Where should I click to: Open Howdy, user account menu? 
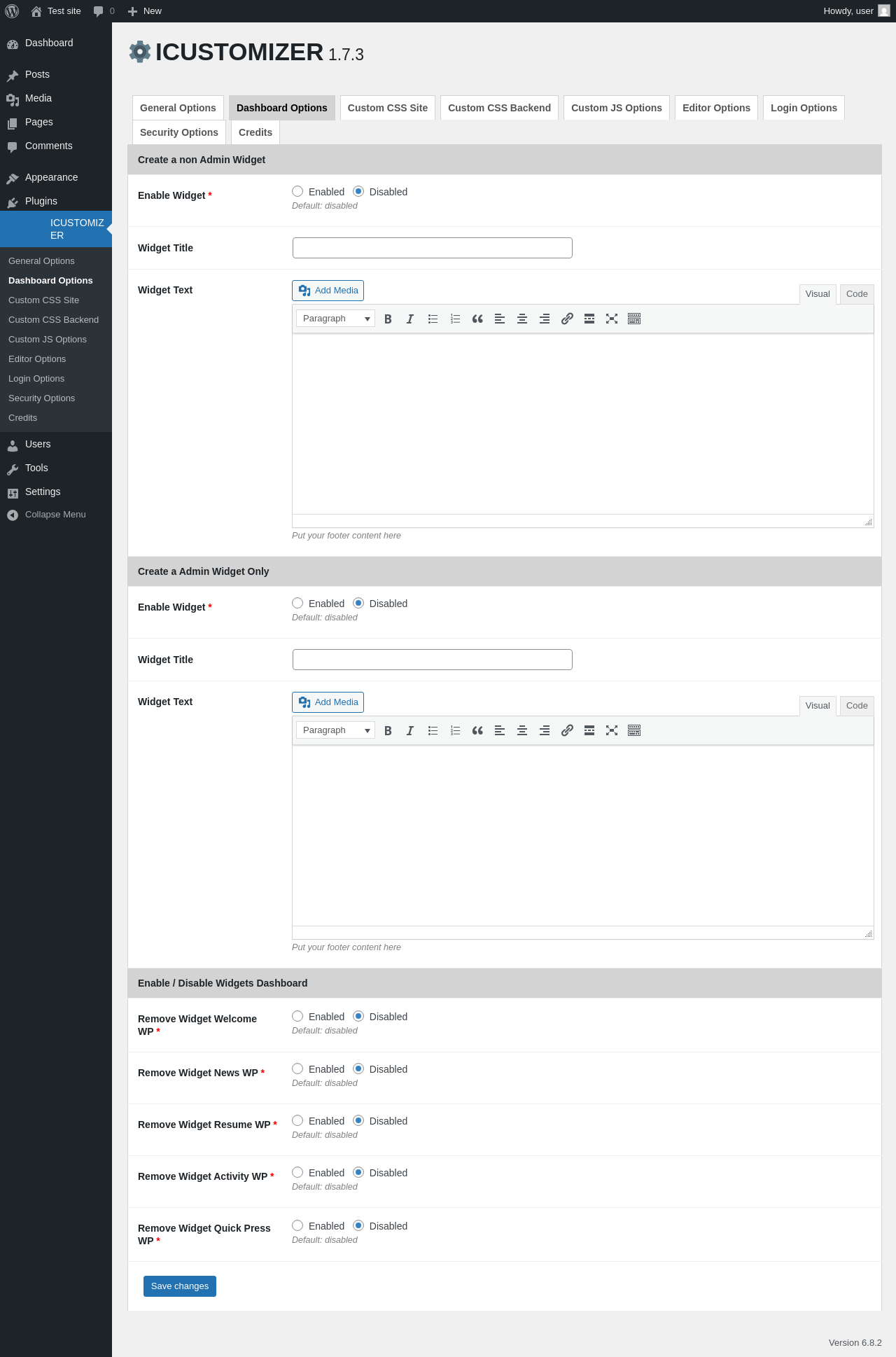click(x=857, y=11)
